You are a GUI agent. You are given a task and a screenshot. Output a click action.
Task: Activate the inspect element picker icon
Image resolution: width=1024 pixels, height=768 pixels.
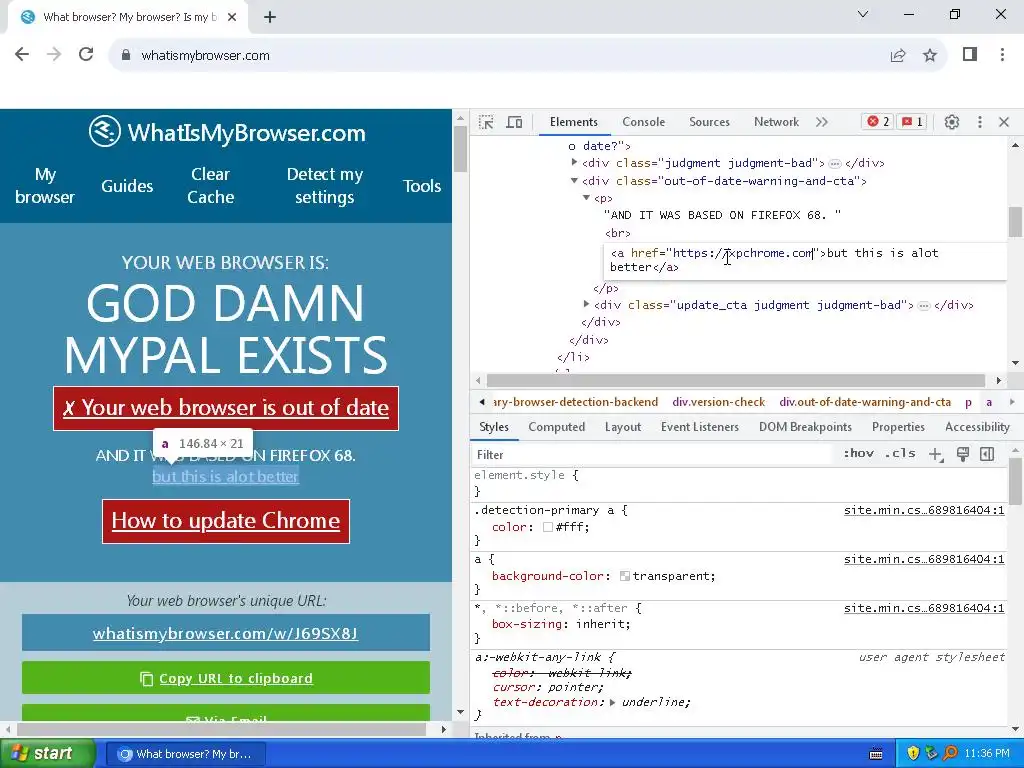486,122
